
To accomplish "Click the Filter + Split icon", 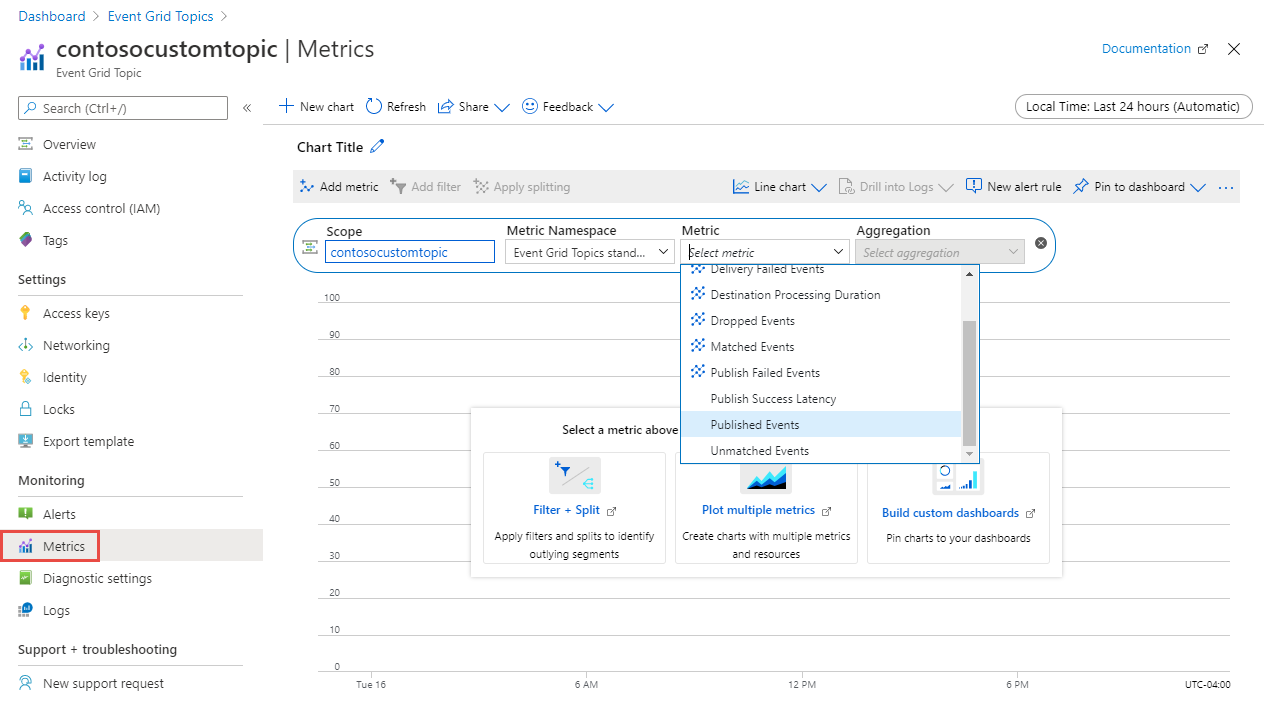I will click(574, 475).
